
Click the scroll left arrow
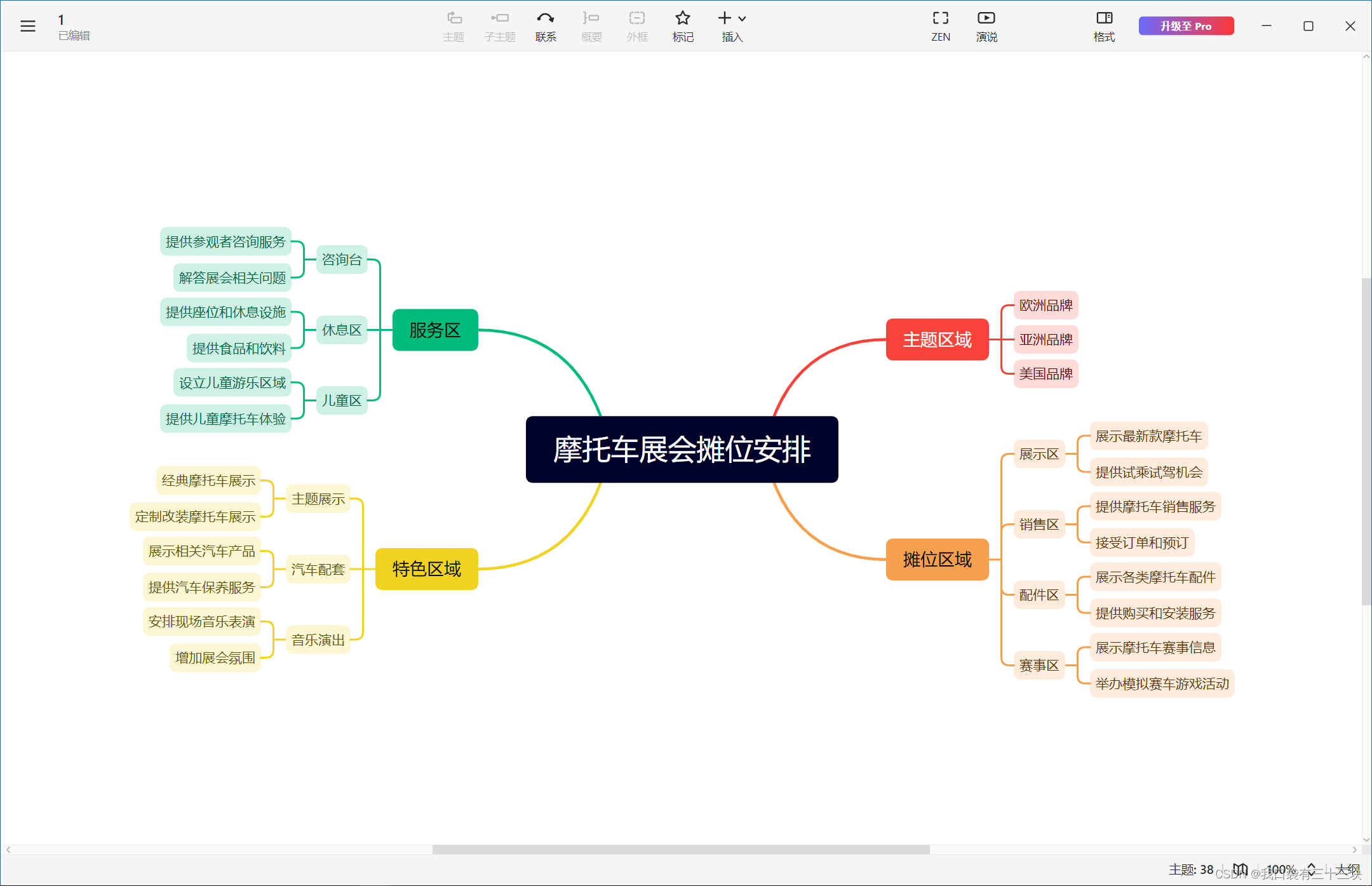(x=8, y=849)
